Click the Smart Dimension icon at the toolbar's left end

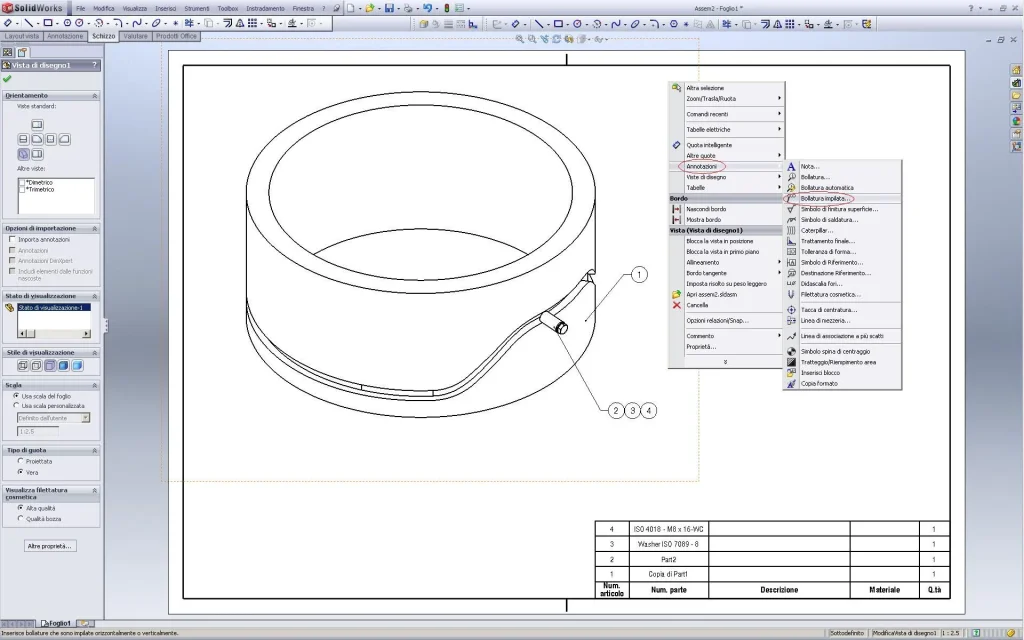[x=8, y=24]
